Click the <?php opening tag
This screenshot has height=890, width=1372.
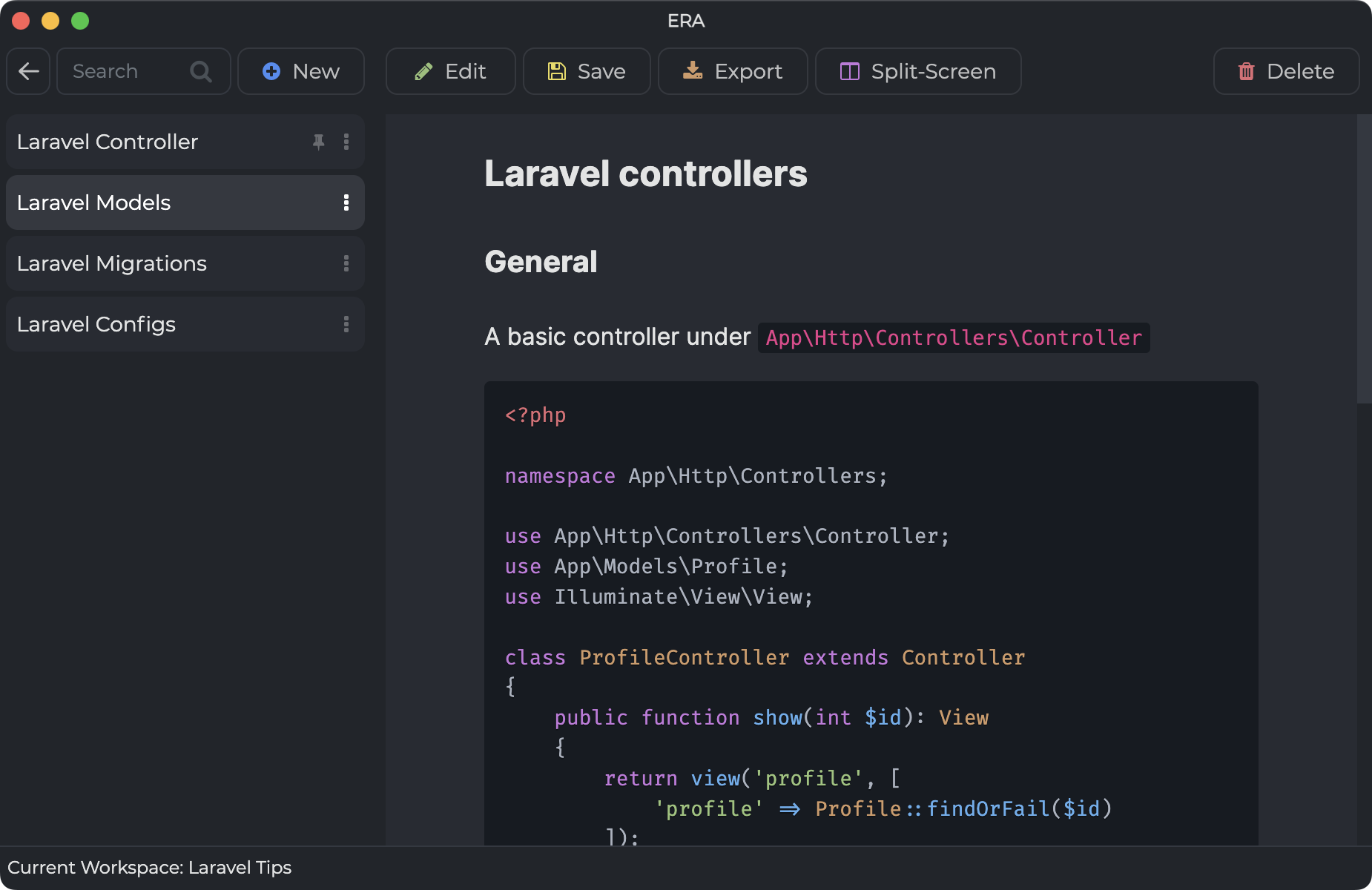[535, 415]
